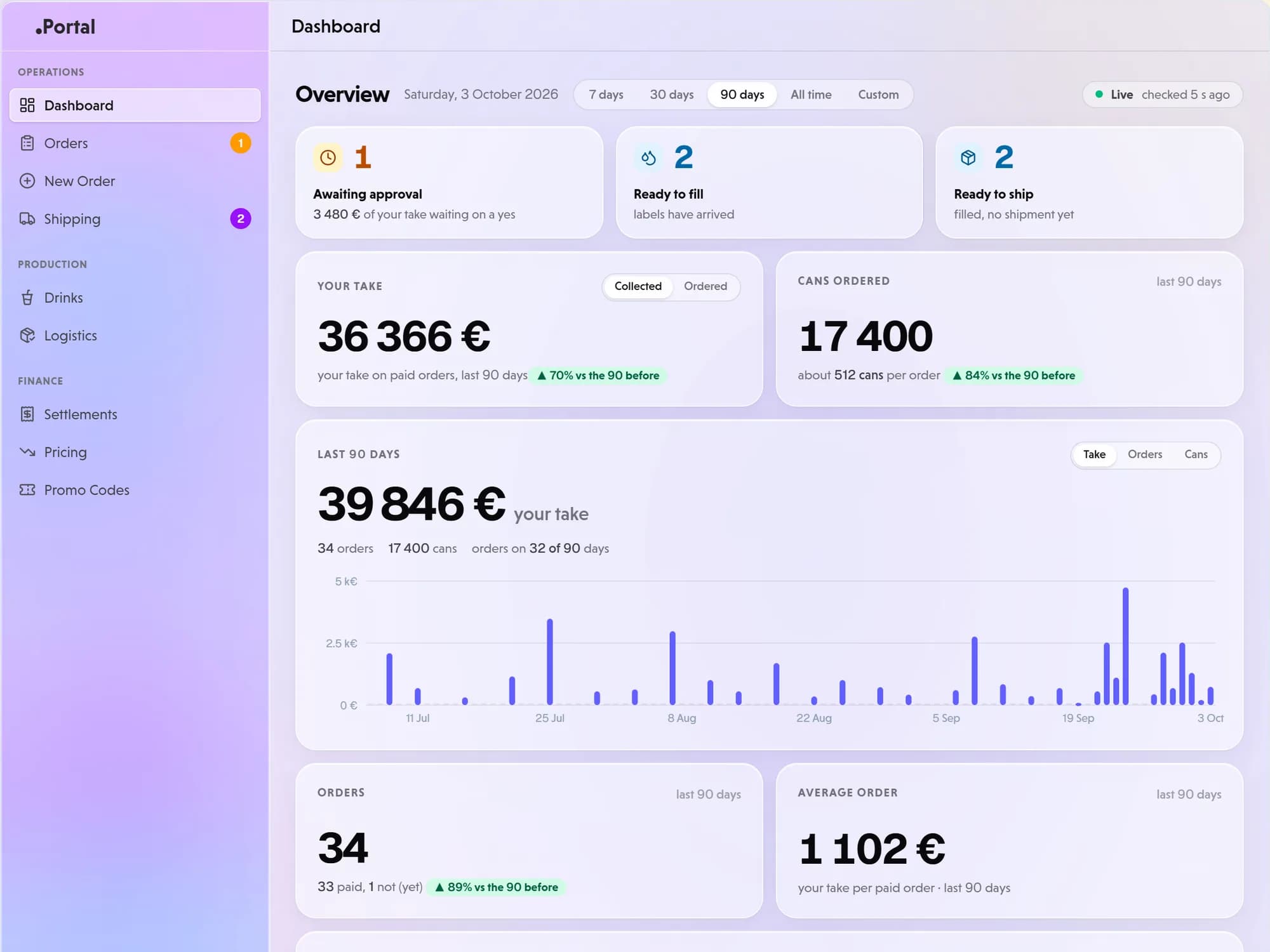Click the Dashboard grid icon in sidebar
Image resolution: width=1270 pixels, height=952 pixels.
[27, 105]
